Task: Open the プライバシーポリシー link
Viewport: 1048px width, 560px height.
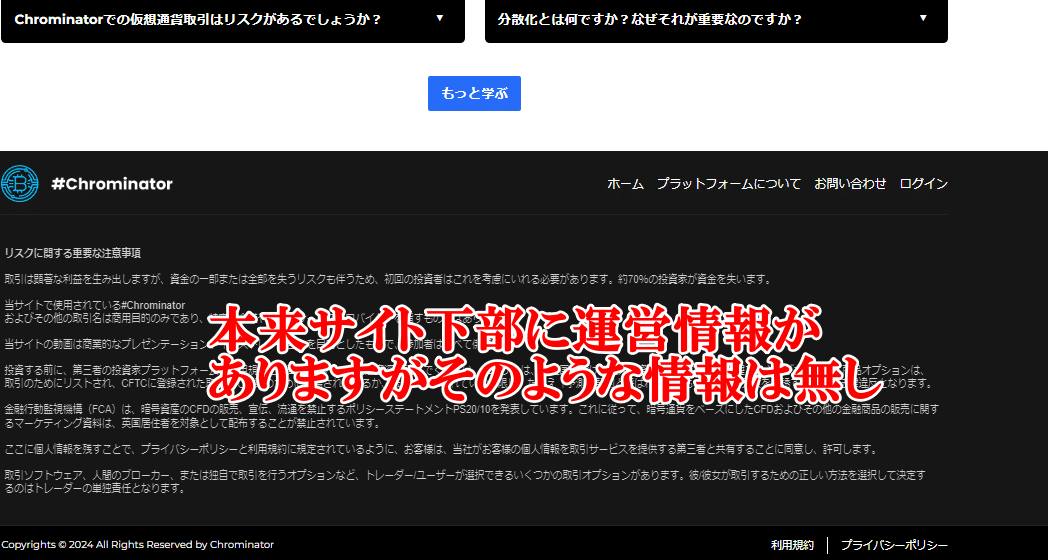Action: 894,545
